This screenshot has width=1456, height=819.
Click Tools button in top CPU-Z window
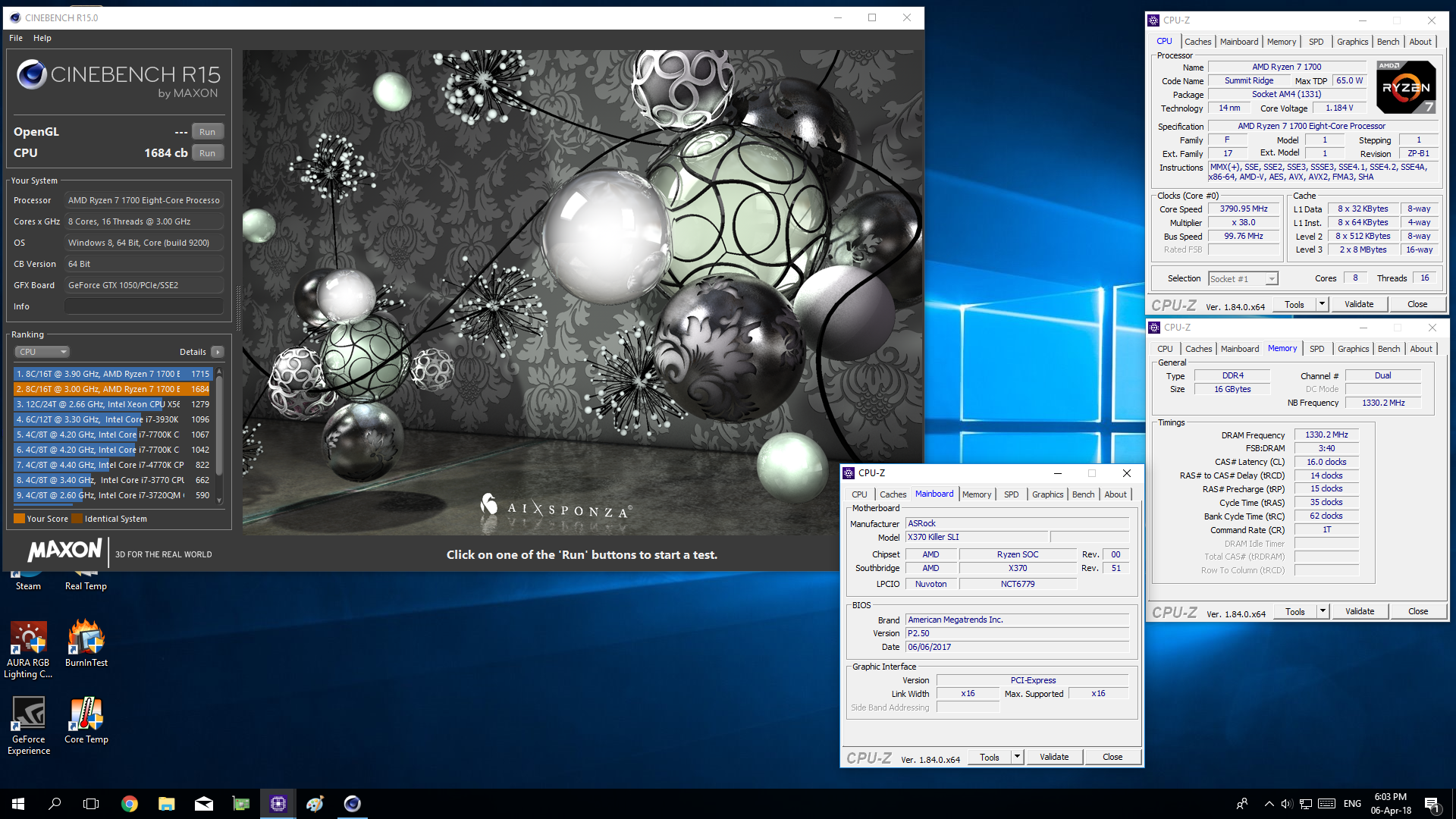[1294, 304]
